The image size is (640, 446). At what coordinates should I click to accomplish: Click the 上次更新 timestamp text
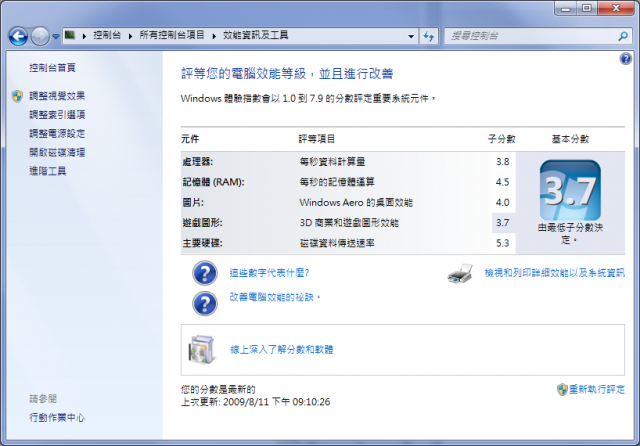[x=256, y=402]
